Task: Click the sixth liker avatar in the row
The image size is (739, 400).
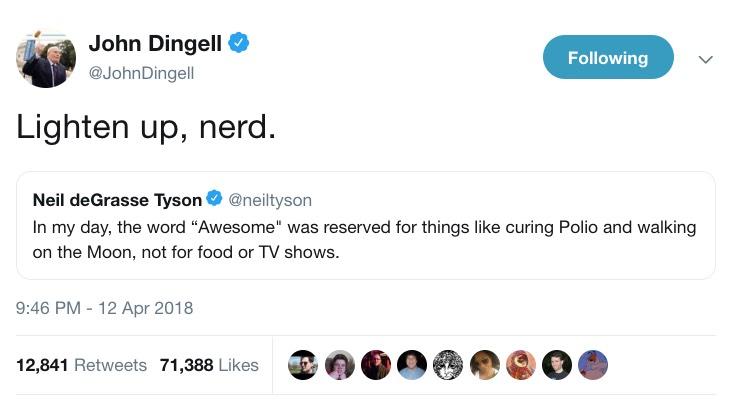Action: (x=484, y=365)
